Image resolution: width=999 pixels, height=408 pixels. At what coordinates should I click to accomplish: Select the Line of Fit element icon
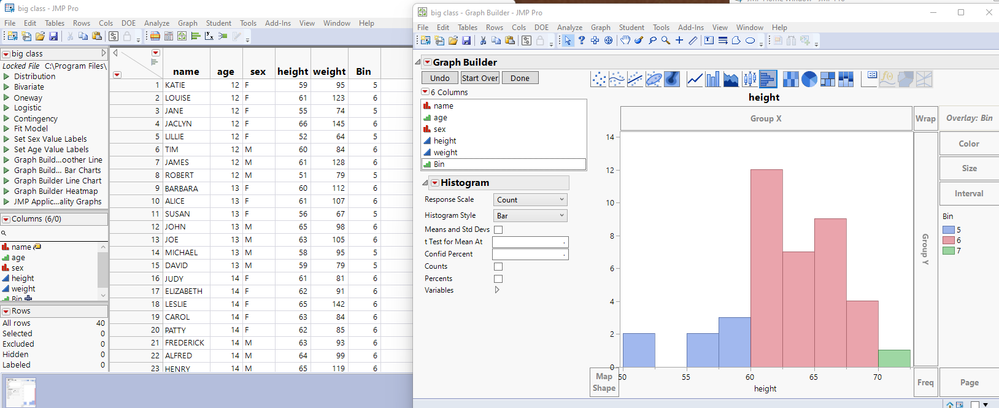point(635,79)
